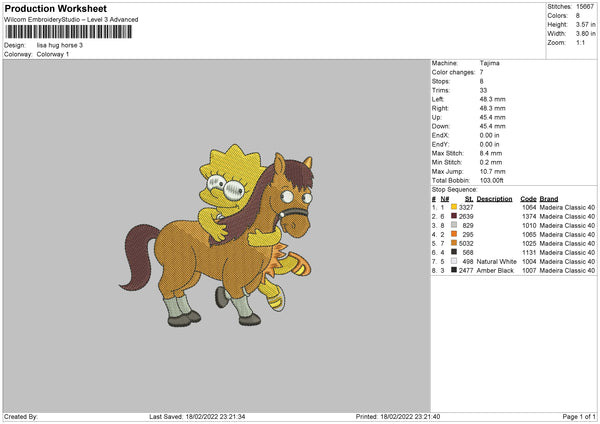Click the 'N#' column header
The height and width of the screenshot is (424, 600).
[445, 199]
